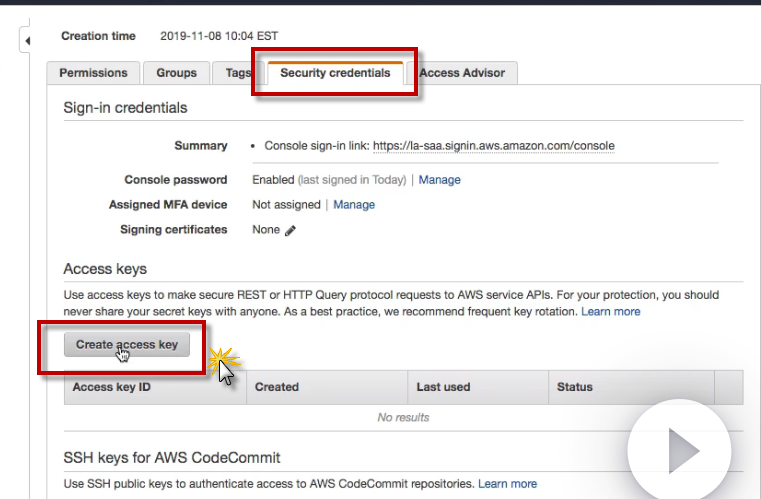Switch to the Permissions tab
The width and height of the screenshot is (761, 499).
[93, 73]
